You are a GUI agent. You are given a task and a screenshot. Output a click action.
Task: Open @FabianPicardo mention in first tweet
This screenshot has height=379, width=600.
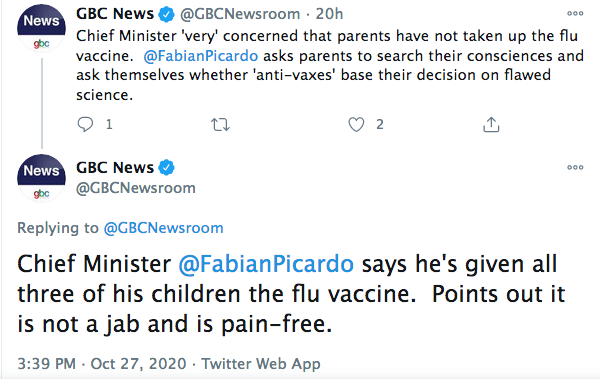click(201, 56)
